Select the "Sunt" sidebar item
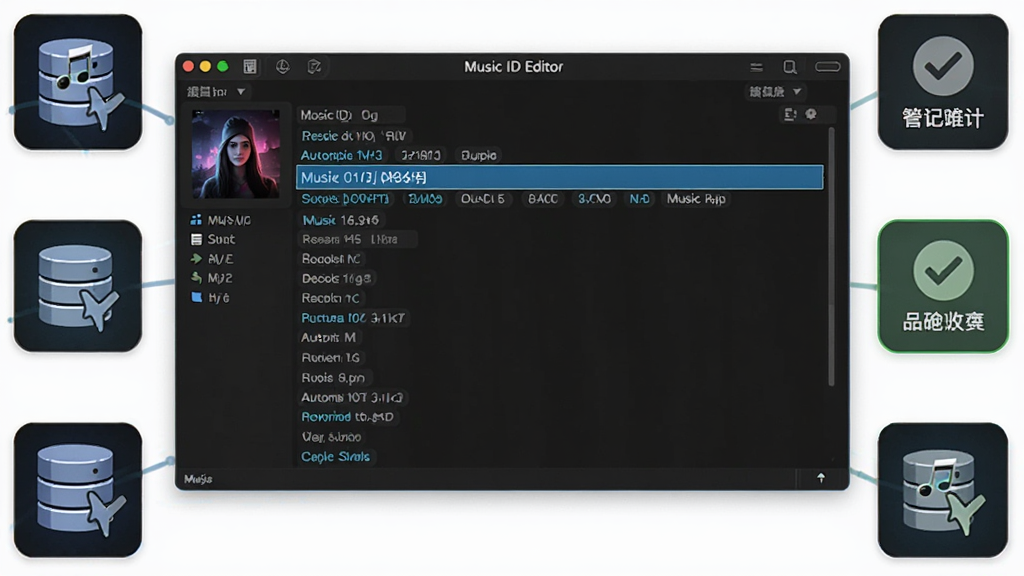This screenshot has height=576, width=1024. click(221, 239)
